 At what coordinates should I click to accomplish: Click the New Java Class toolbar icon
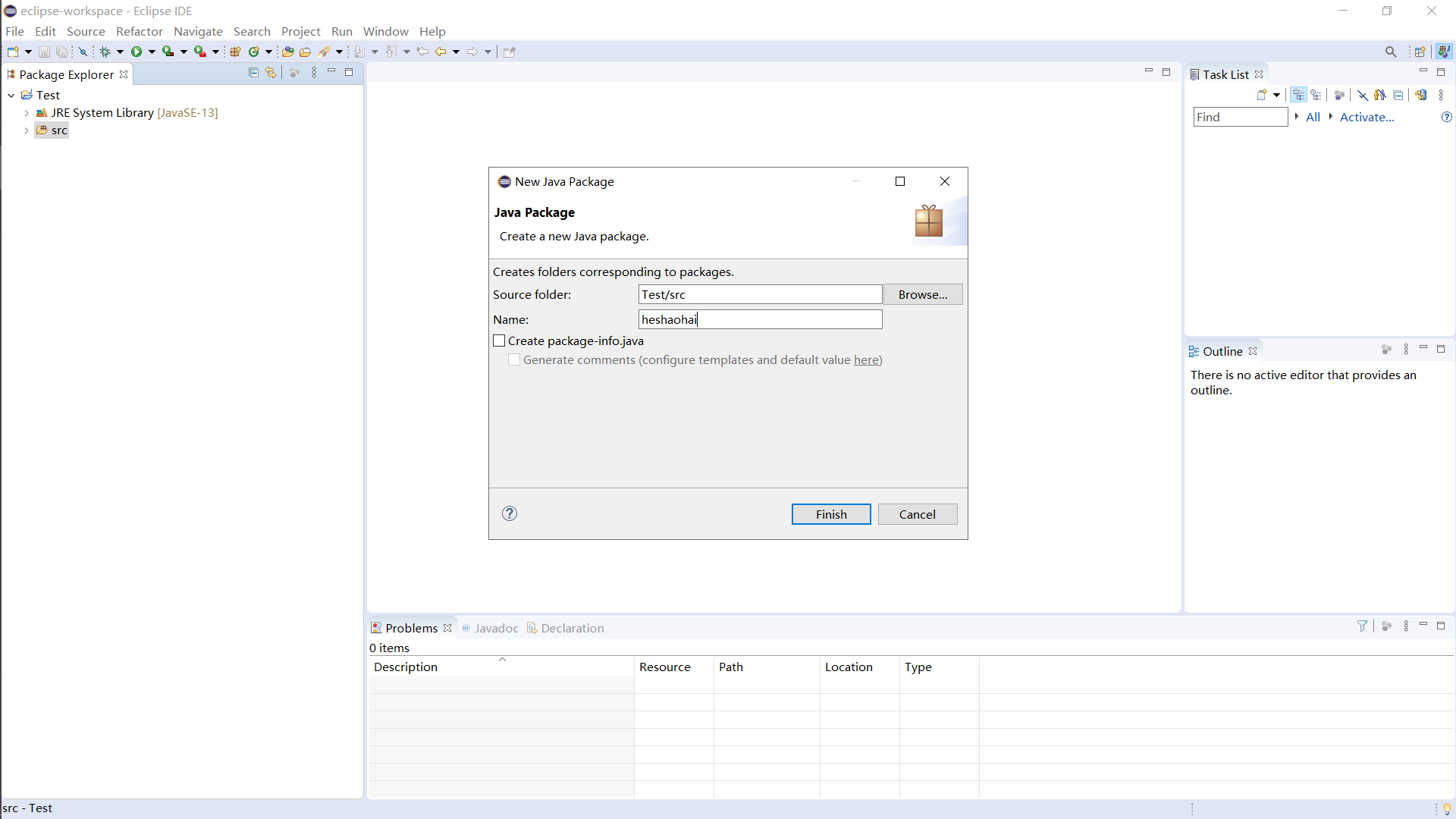(254, 52)
